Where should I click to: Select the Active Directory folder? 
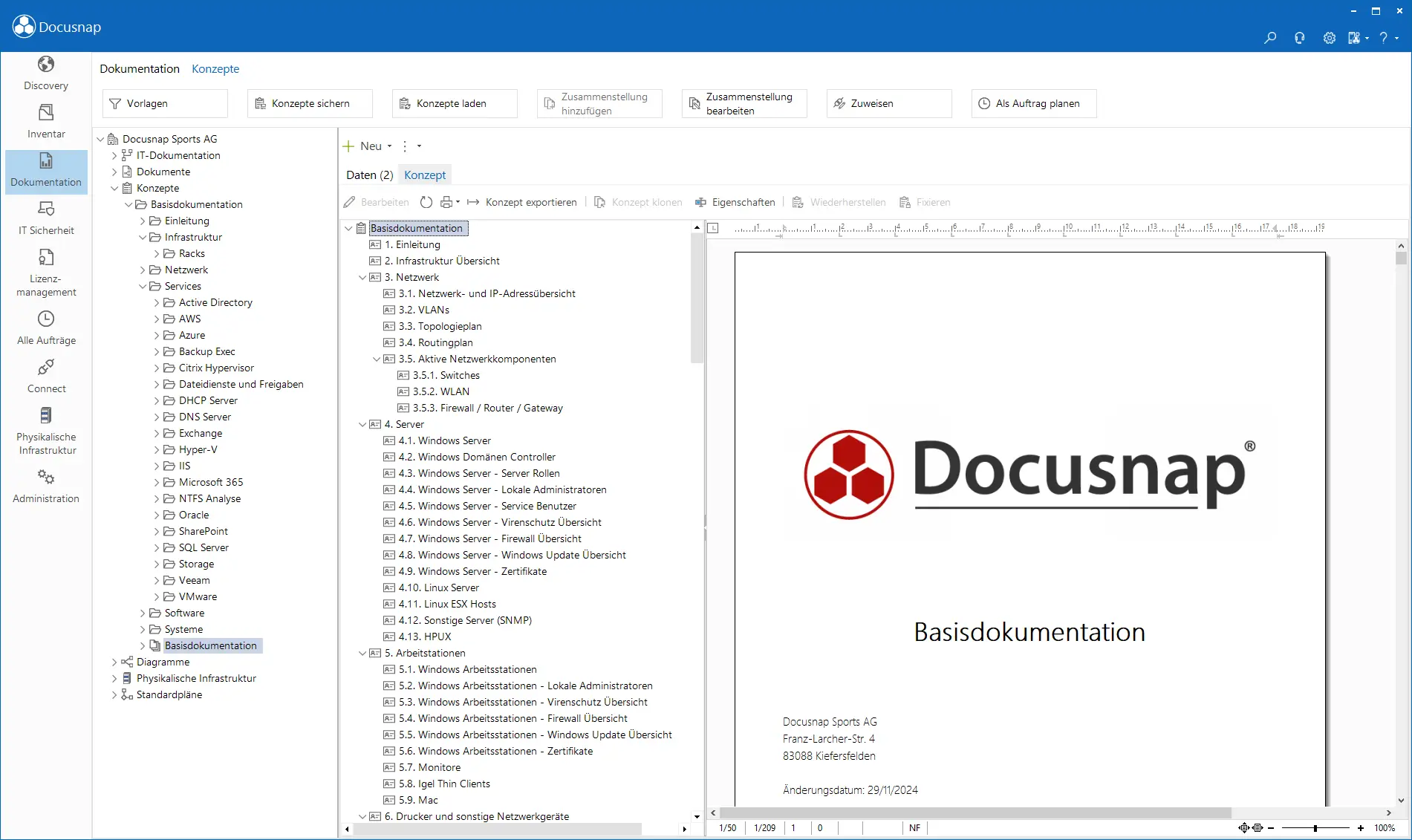pyautogui.click(x=215, y=302)
